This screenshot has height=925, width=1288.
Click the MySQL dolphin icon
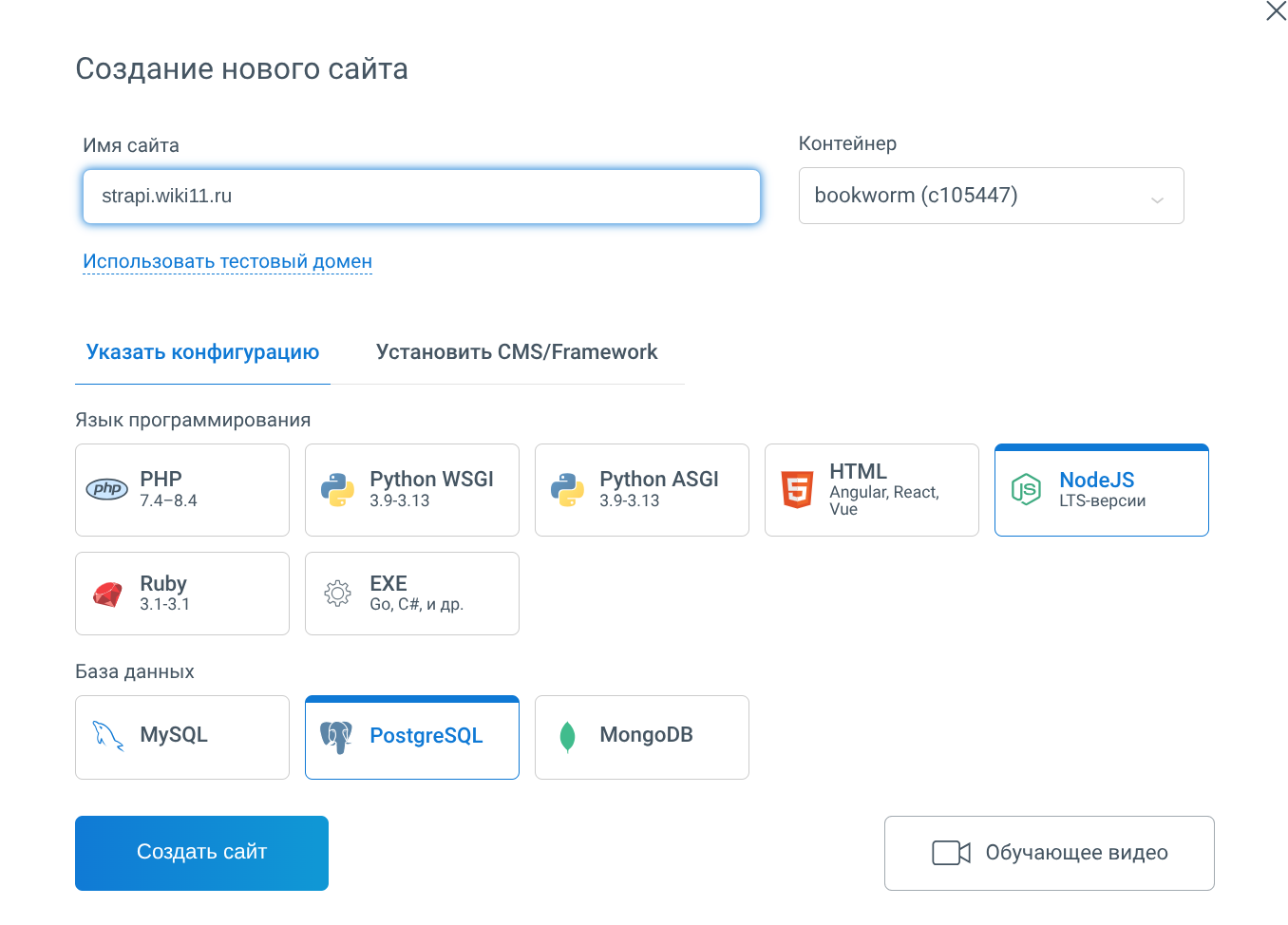pos(107,736)
